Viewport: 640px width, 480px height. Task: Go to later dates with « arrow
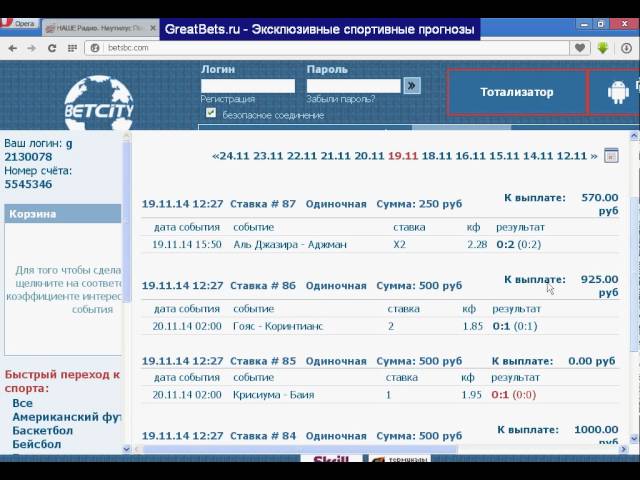click(216, 156)
